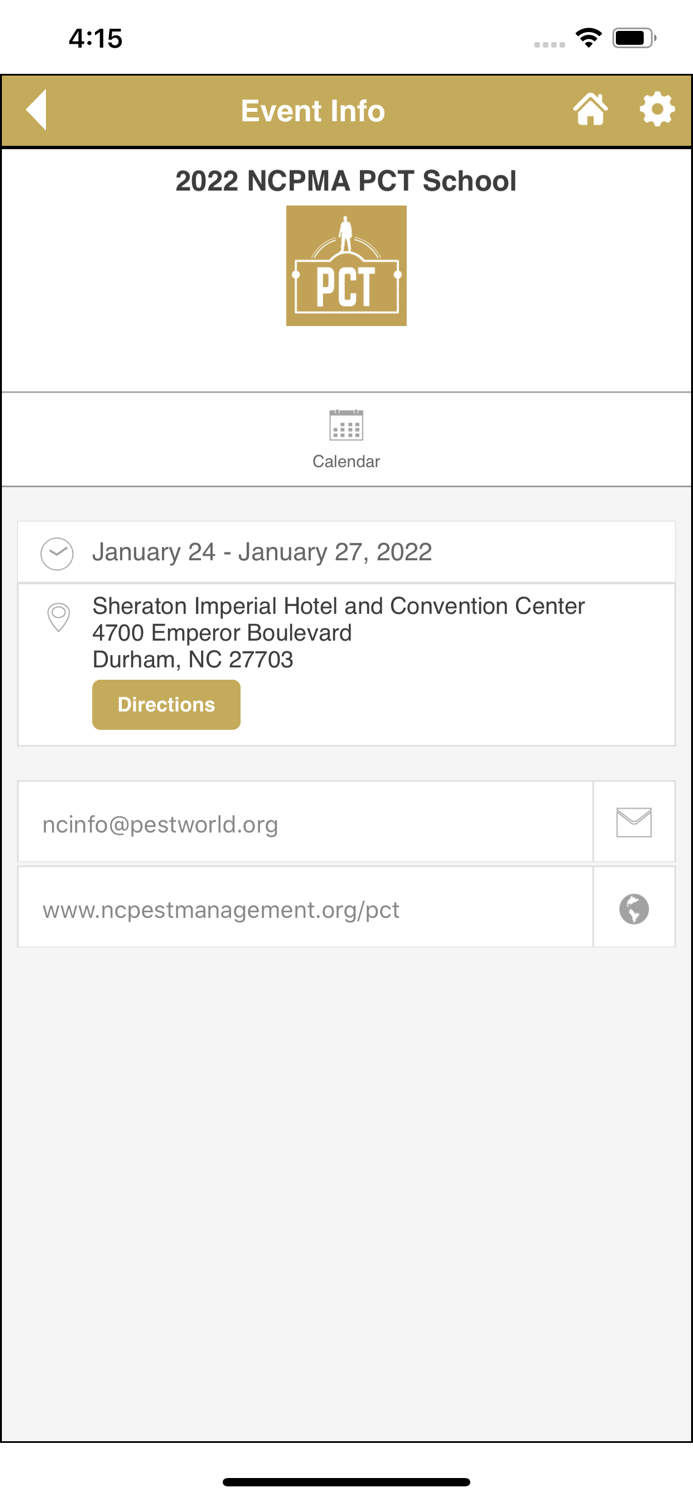Go to the Home screen icon
Viewport: 693px width, 1500px height.
[x=590, y=110]
